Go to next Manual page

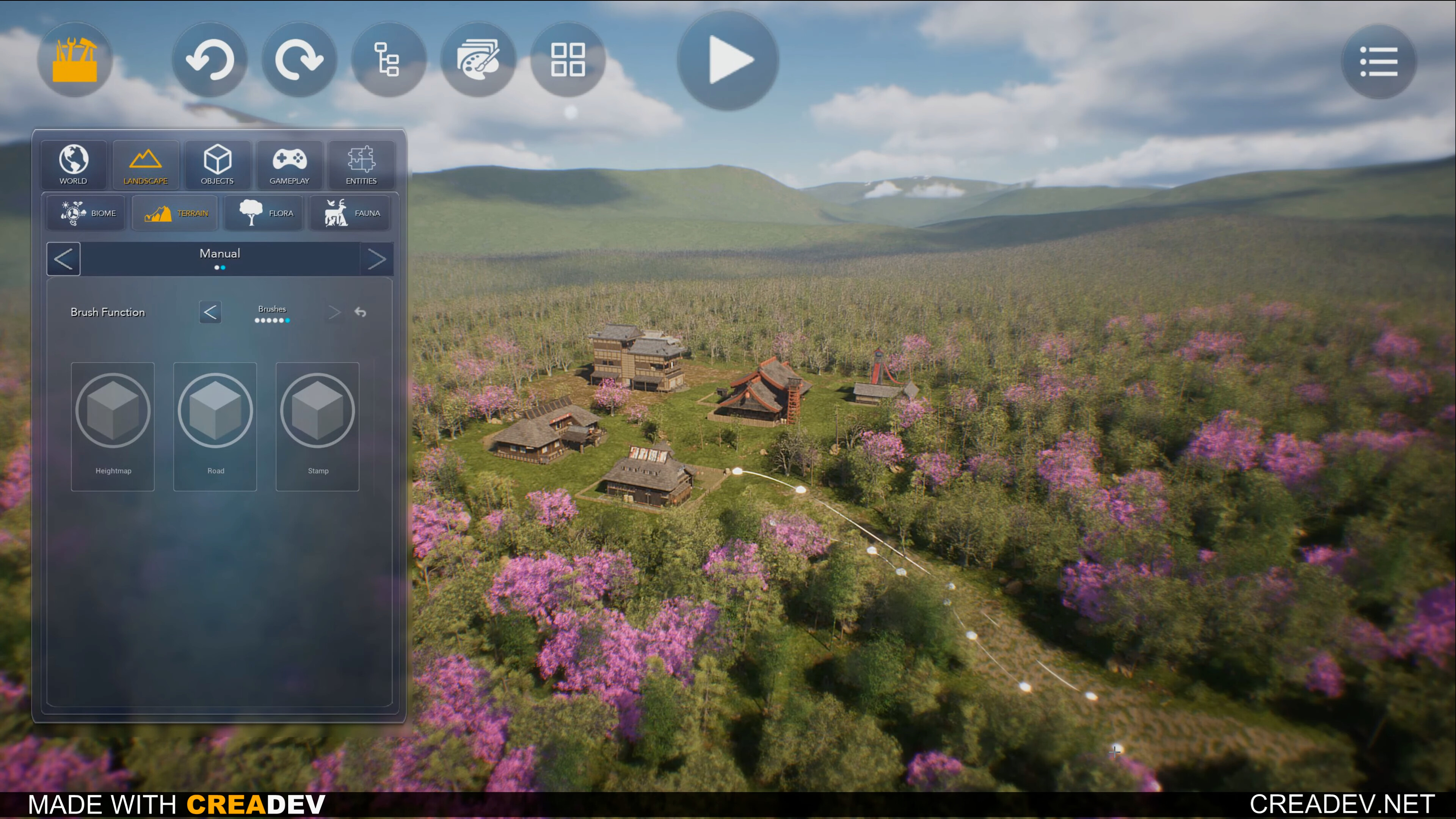pyautogui.click(x=377, y=259)
